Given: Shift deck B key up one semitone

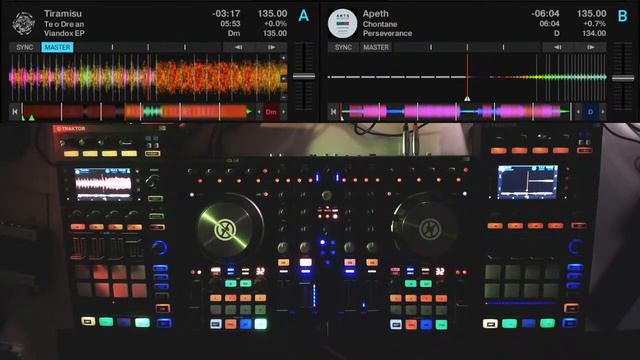Looking at the screenshot, I should point(603,111).
